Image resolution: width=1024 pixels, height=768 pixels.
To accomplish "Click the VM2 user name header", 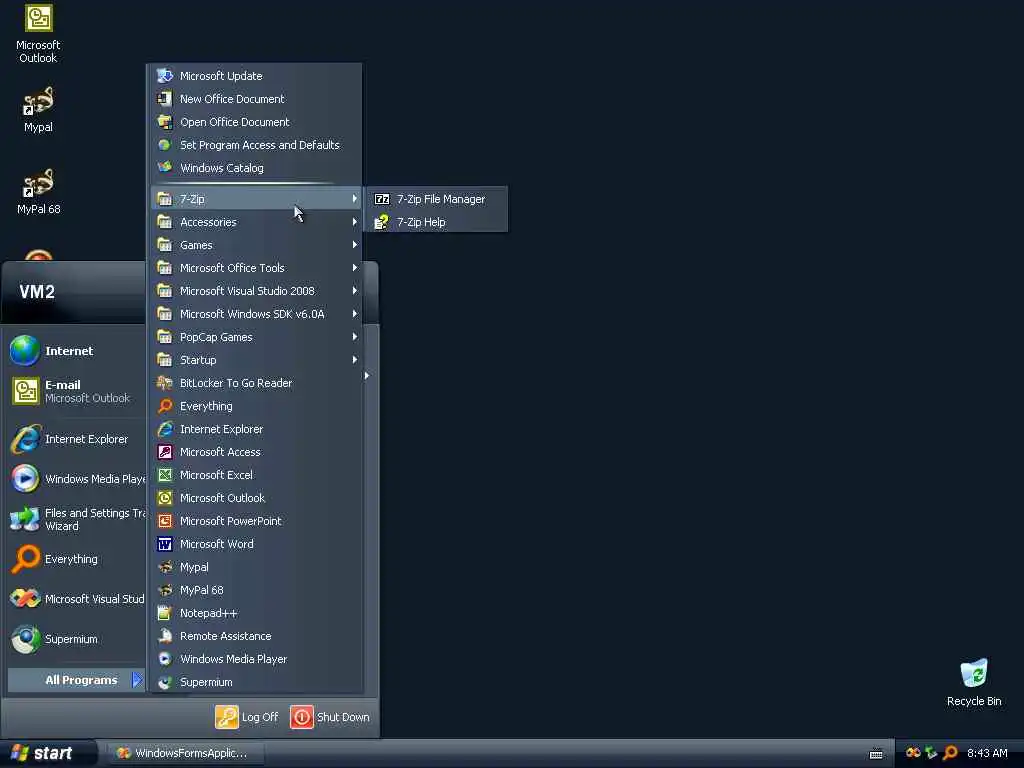I will point(37,292).
